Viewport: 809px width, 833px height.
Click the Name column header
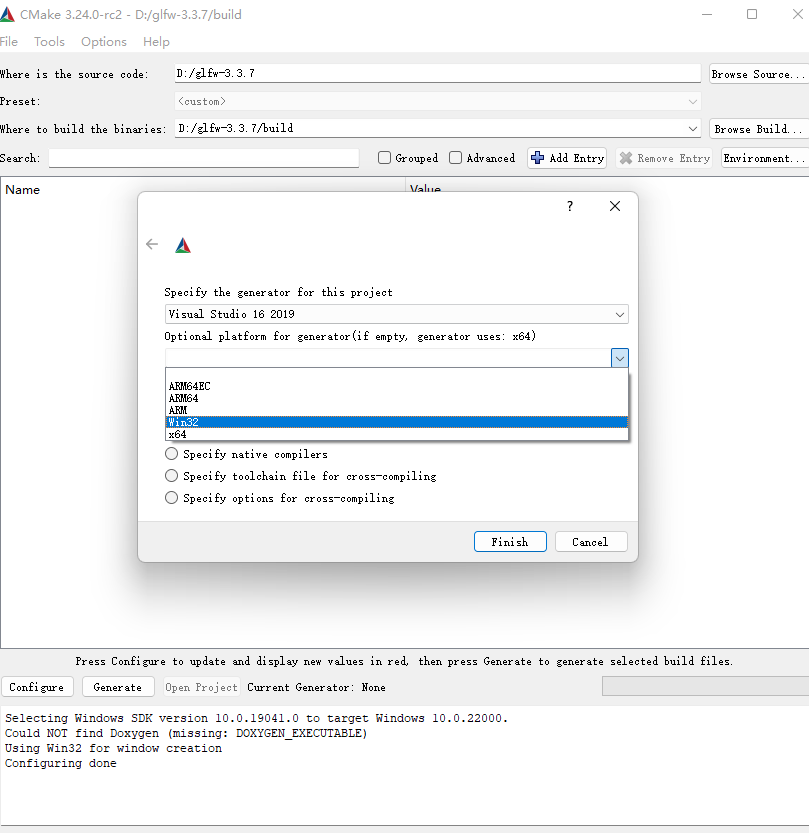(22, 190)
